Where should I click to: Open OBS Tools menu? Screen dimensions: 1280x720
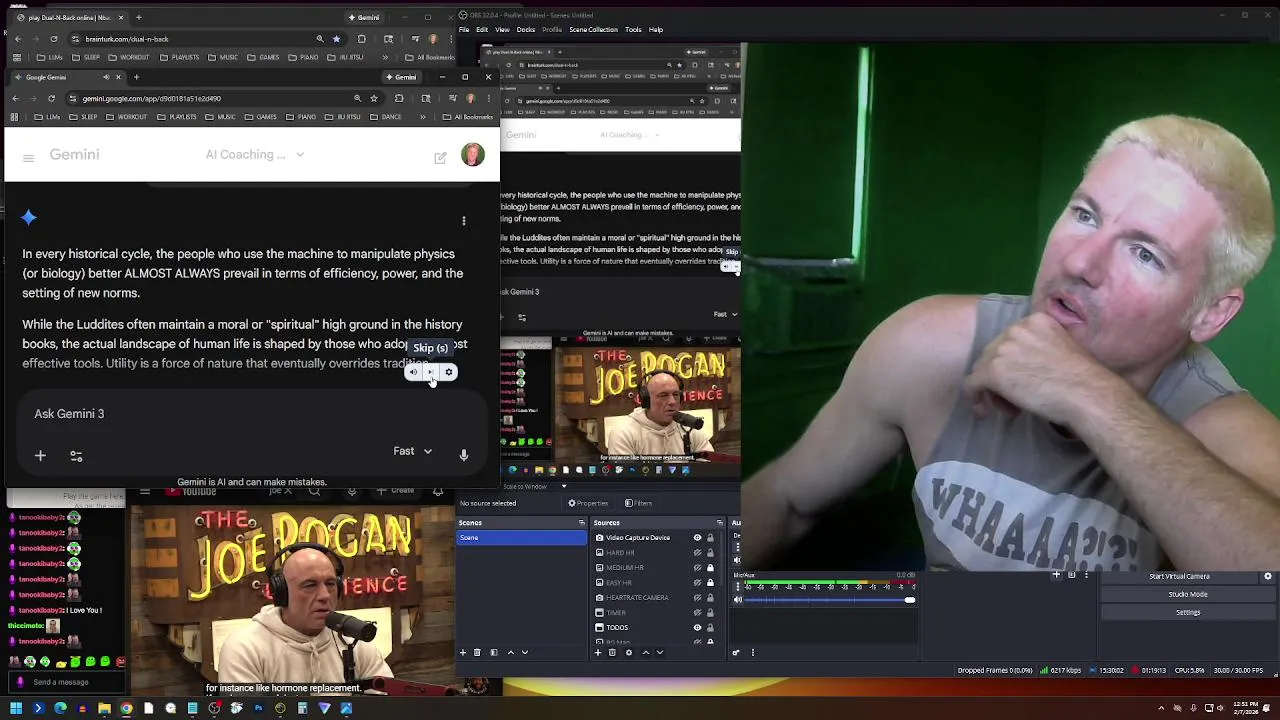click(633, 30)
